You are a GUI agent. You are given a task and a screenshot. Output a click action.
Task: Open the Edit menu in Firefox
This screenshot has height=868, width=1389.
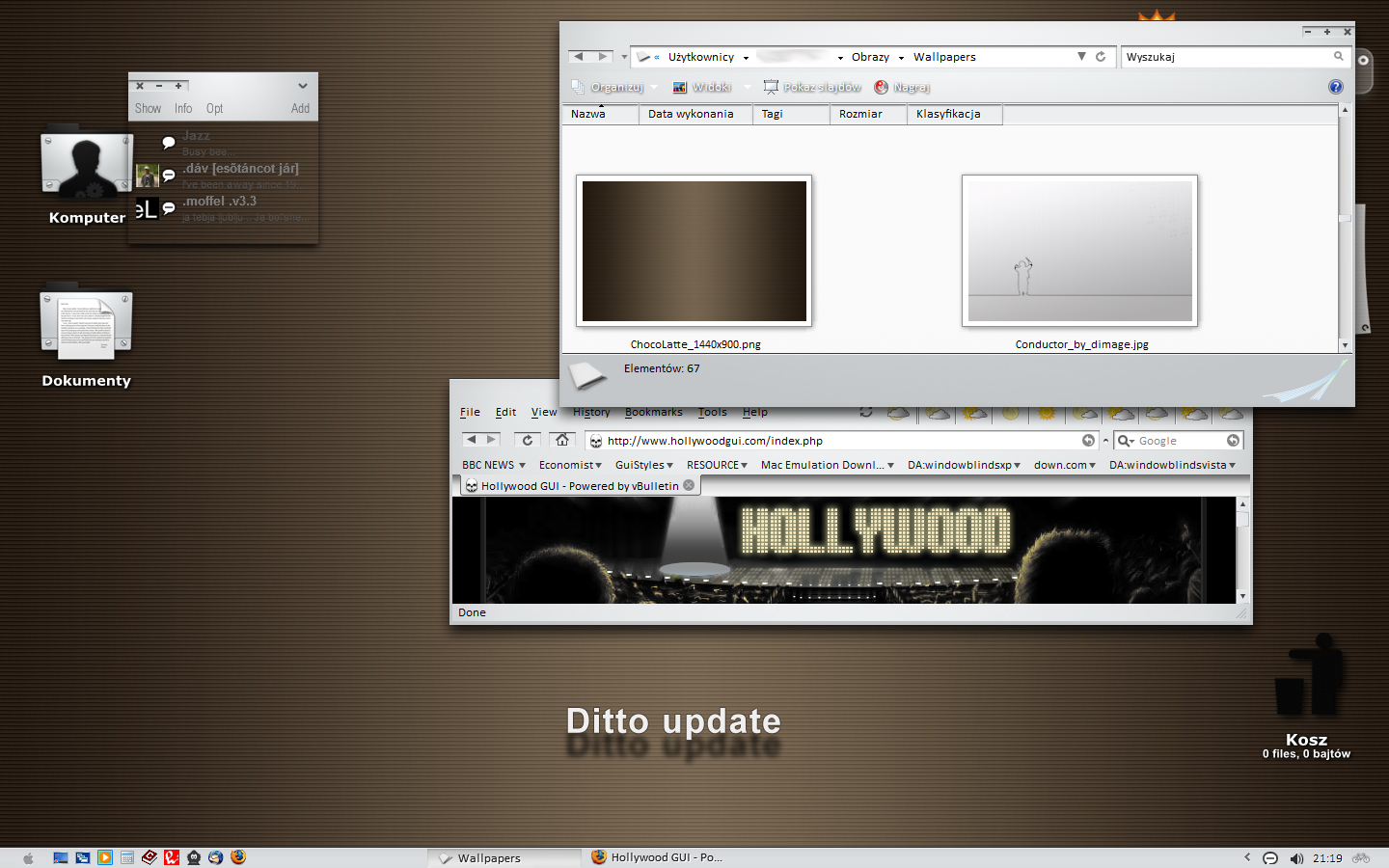[505, 412]
